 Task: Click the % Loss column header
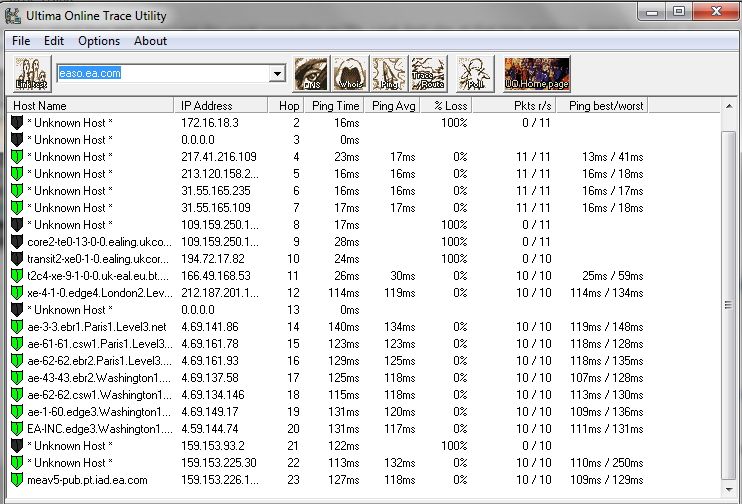coord(446,106)
